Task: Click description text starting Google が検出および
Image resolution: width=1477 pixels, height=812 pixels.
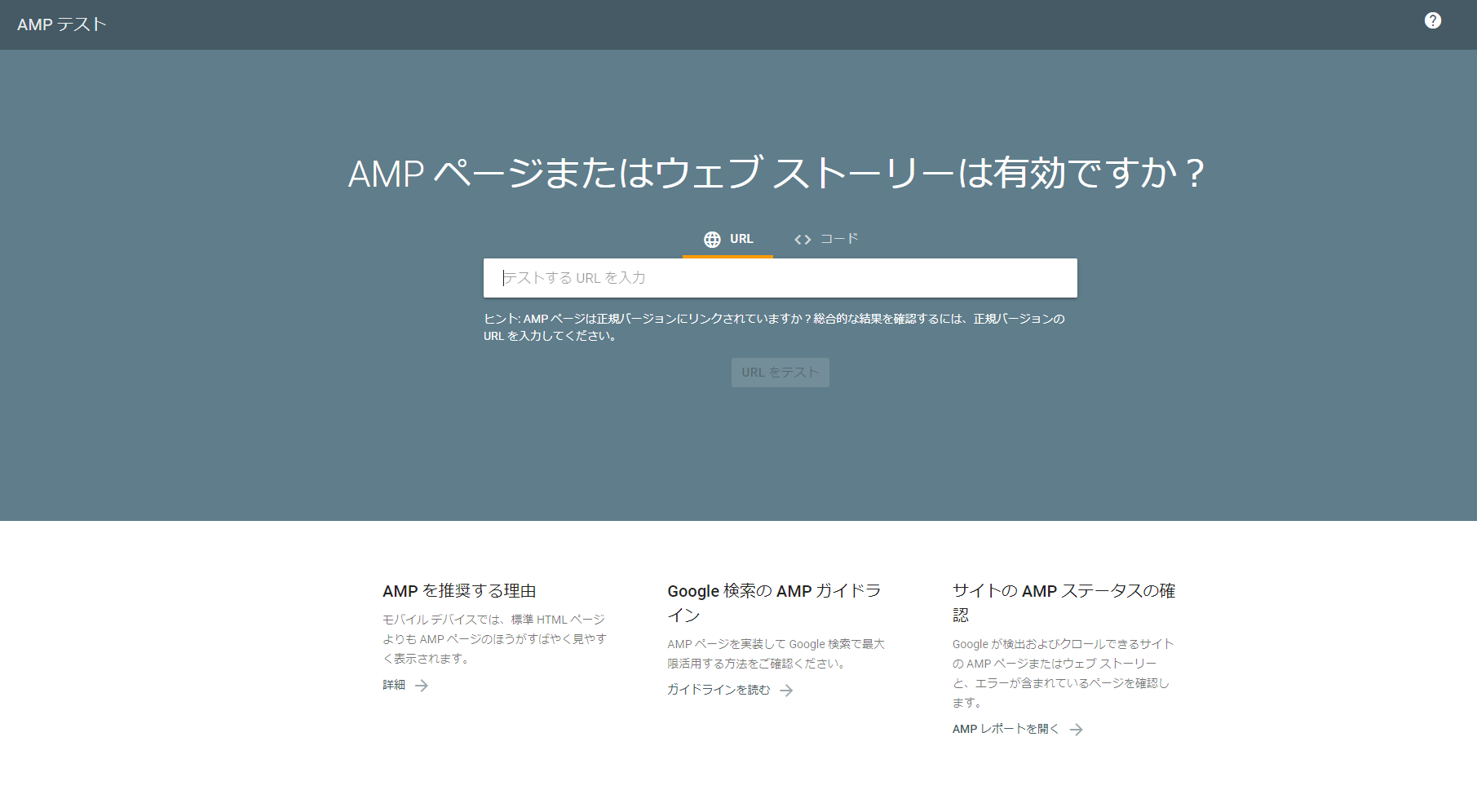Action: click(x=1063, y=673)
